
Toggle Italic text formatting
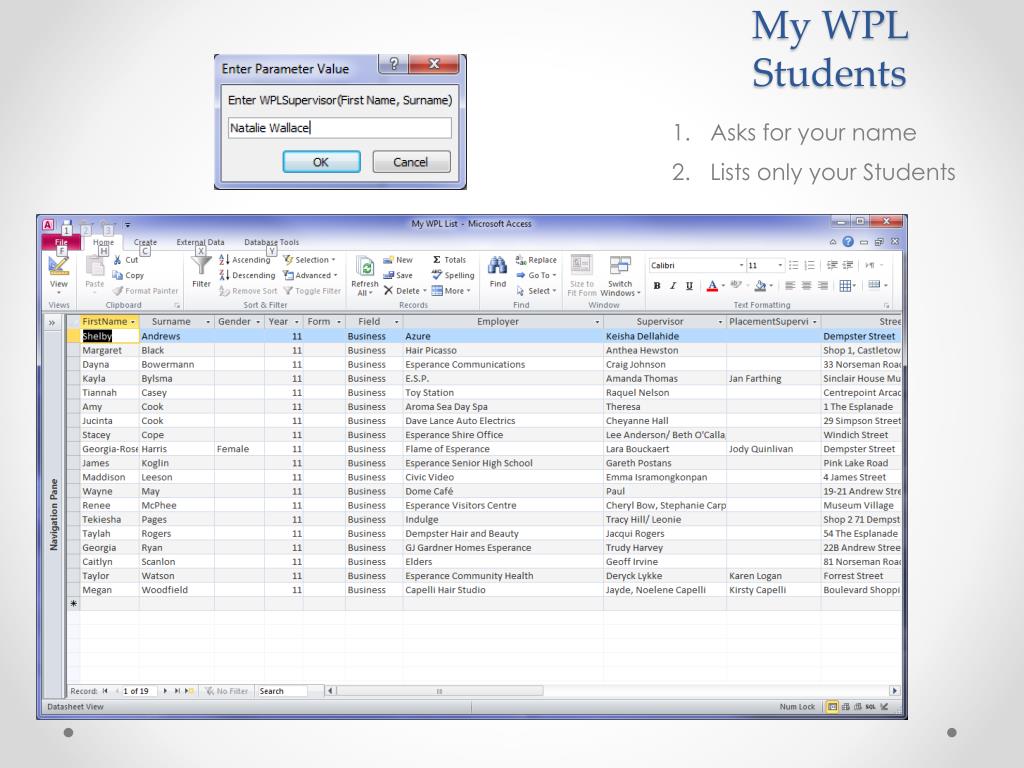(673, 286)
